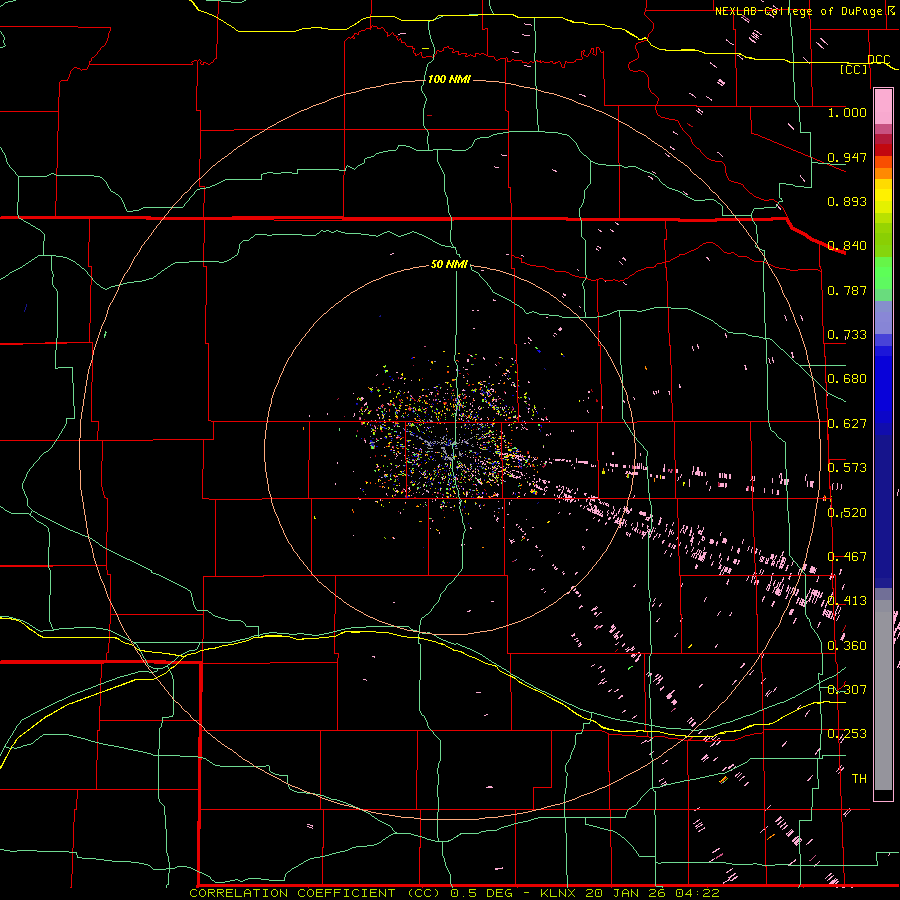Click the 0.840 color scale value
The height and width of the screenshot is (900, 900).
tap(847, 245)
